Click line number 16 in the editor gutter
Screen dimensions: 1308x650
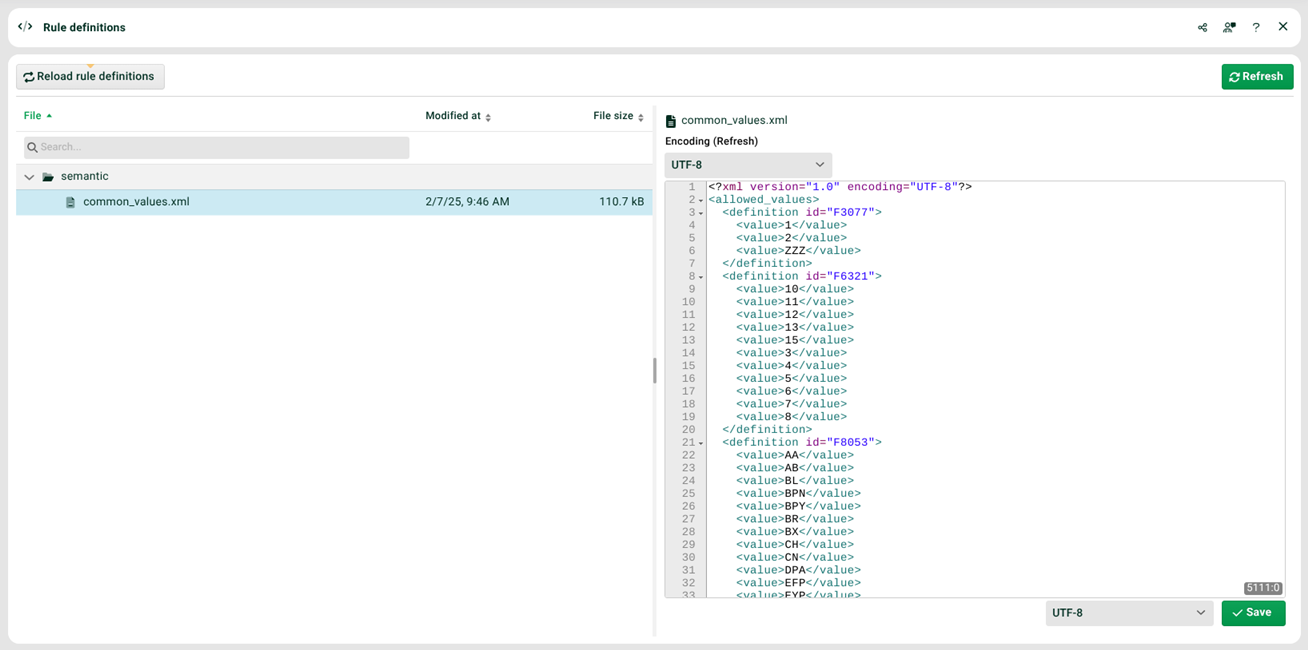pyautogui.click(x=688, y=379)
